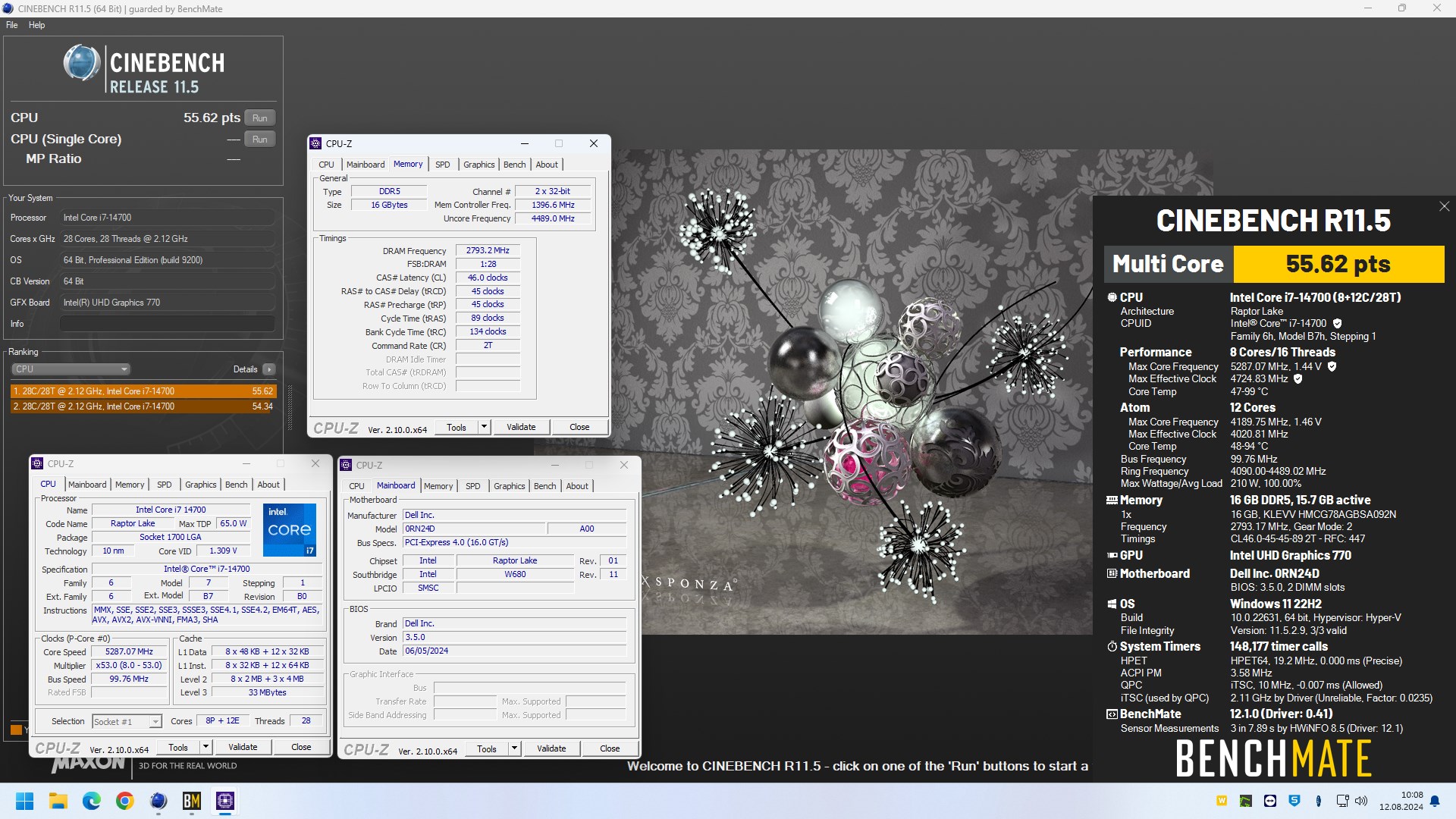
Task: Click the Windows OS section icon in BenchMate panel
Action: (1112, 604)
